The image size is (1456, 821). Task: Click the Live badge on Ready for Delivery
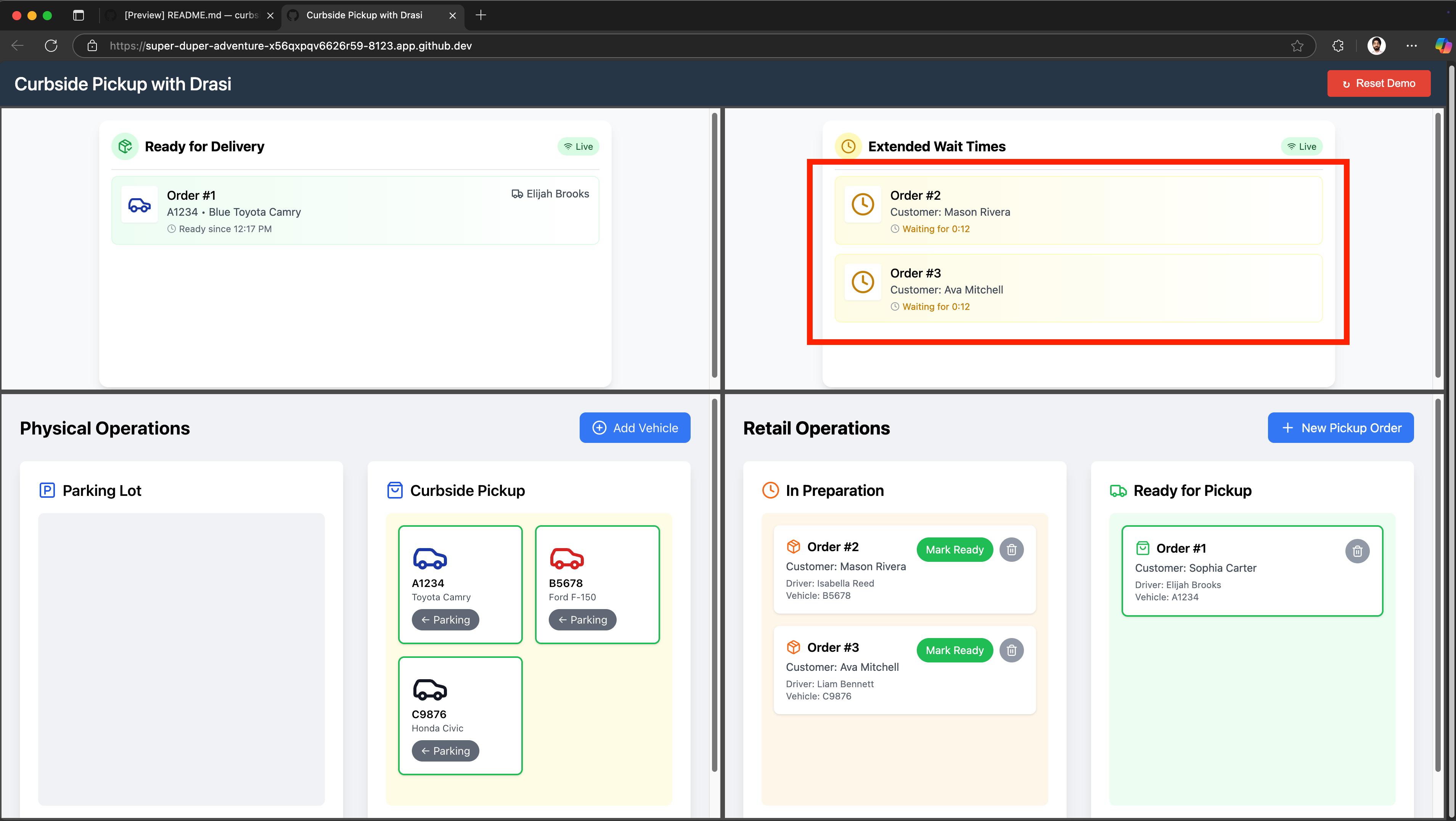(x=578, y=146)
